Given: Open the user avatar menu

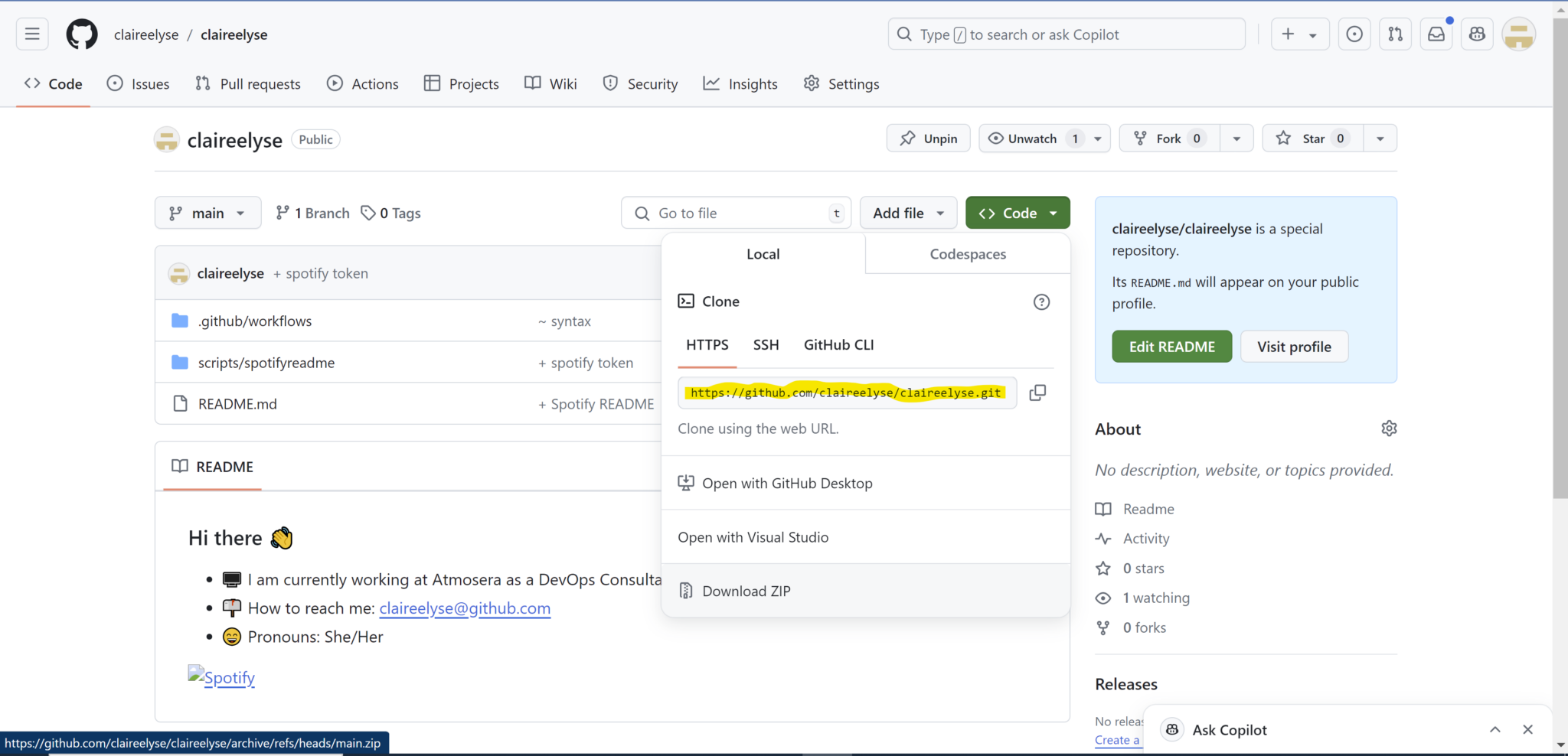Looking at the screenshot, I should click(x=1519, y=34).
